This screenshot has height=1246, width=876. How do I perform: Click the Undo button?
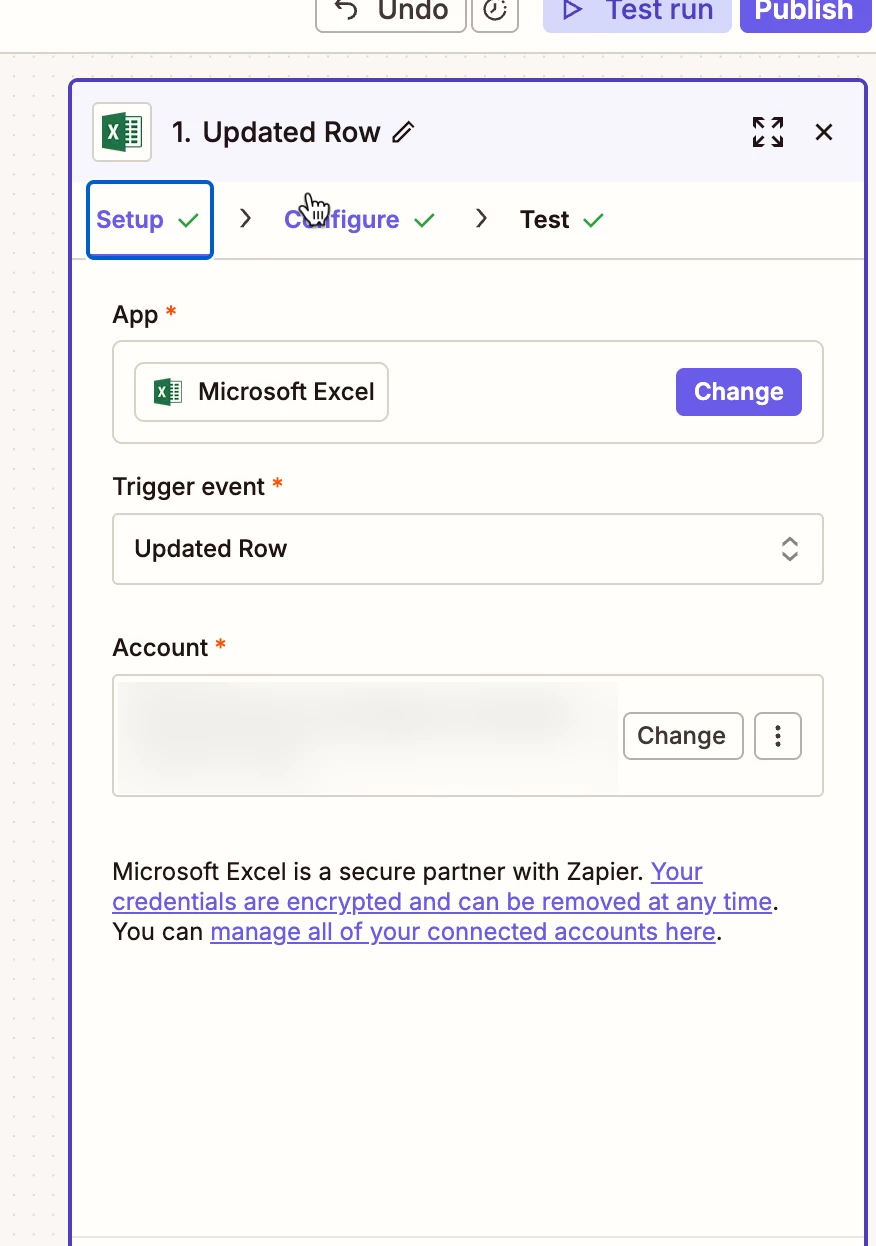click(391, 12)
